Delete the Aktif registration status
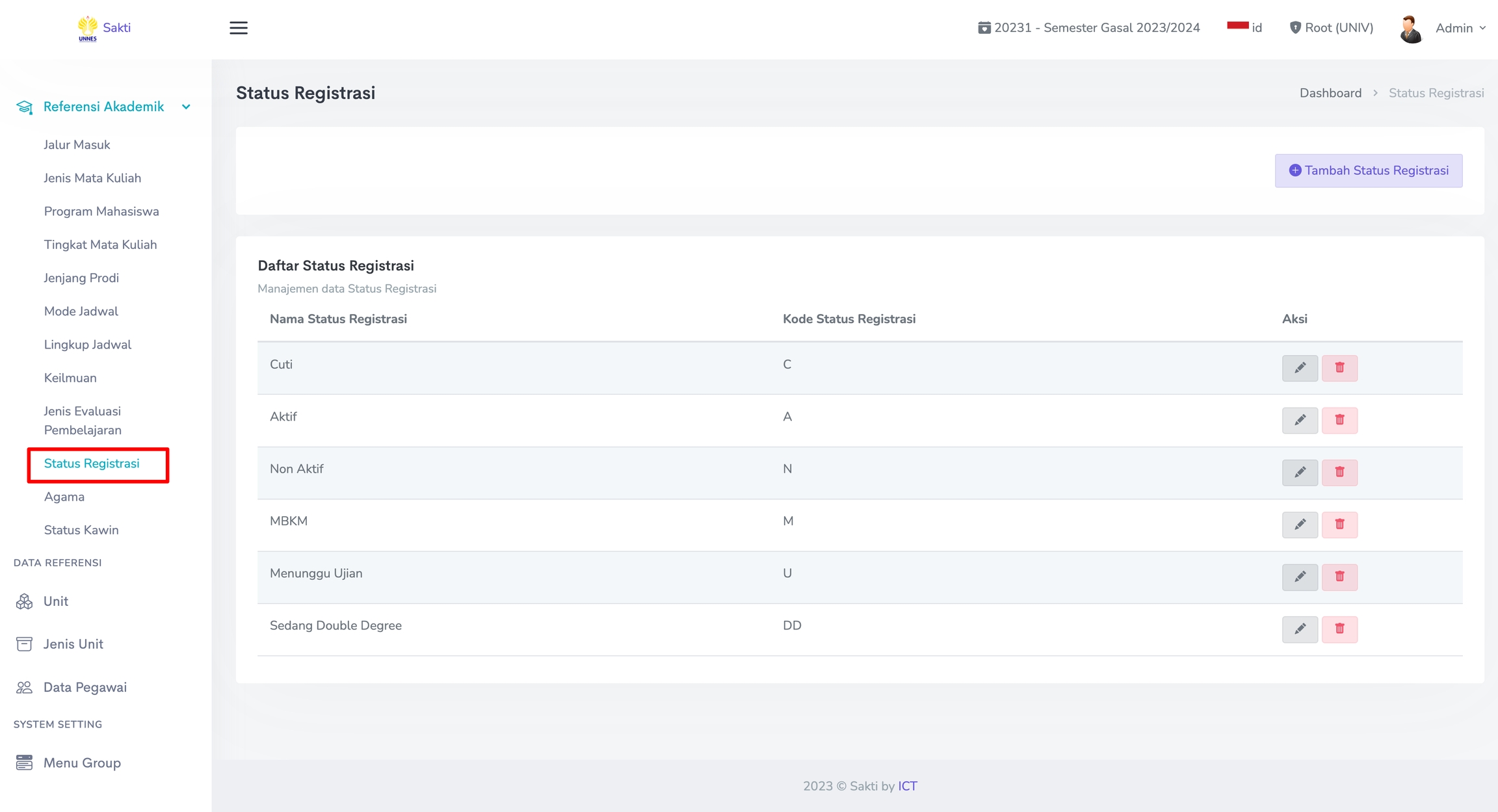This screenshot has width=1498, height=812. 1339,420
